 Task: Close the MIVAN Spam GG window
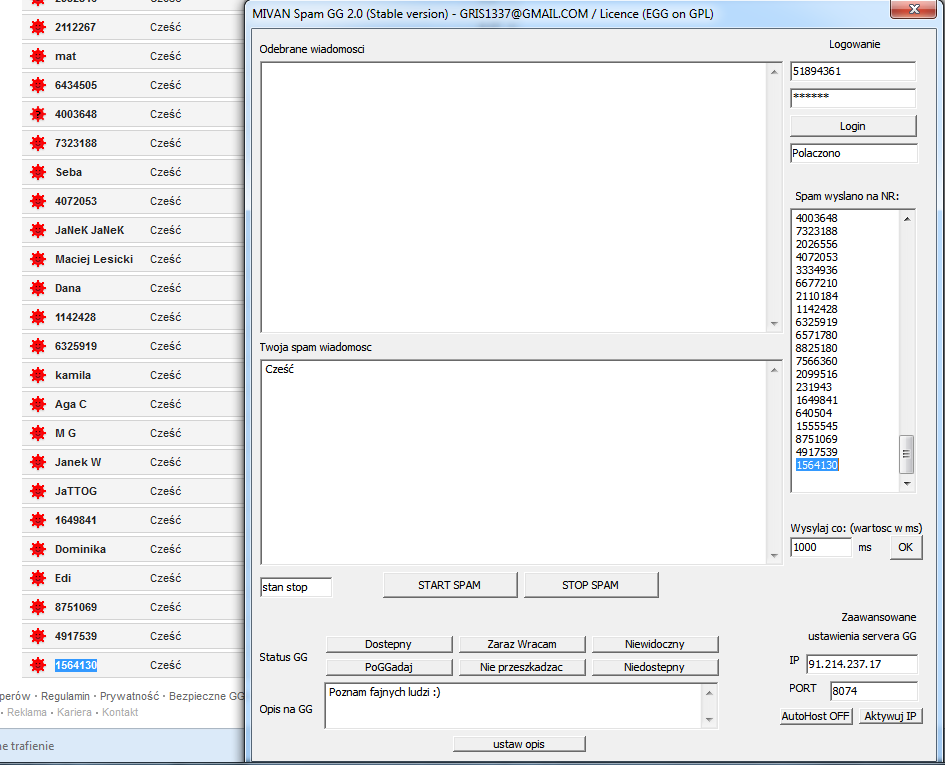click(x=914, y=9)
